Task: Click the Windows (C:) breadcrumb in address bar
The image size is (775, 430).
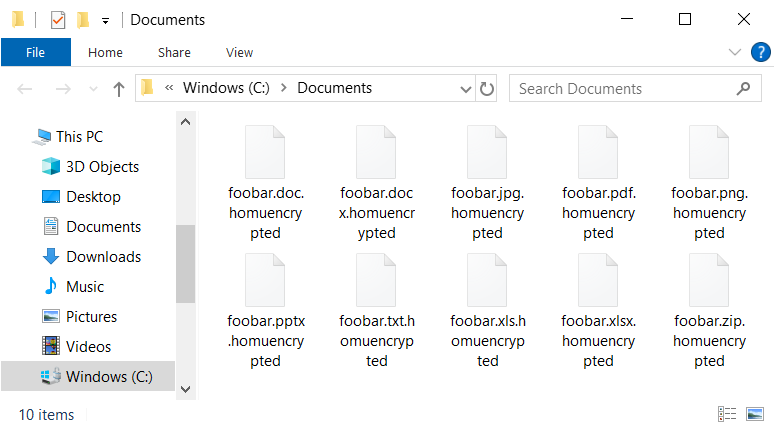Action: tap(226, 88)
